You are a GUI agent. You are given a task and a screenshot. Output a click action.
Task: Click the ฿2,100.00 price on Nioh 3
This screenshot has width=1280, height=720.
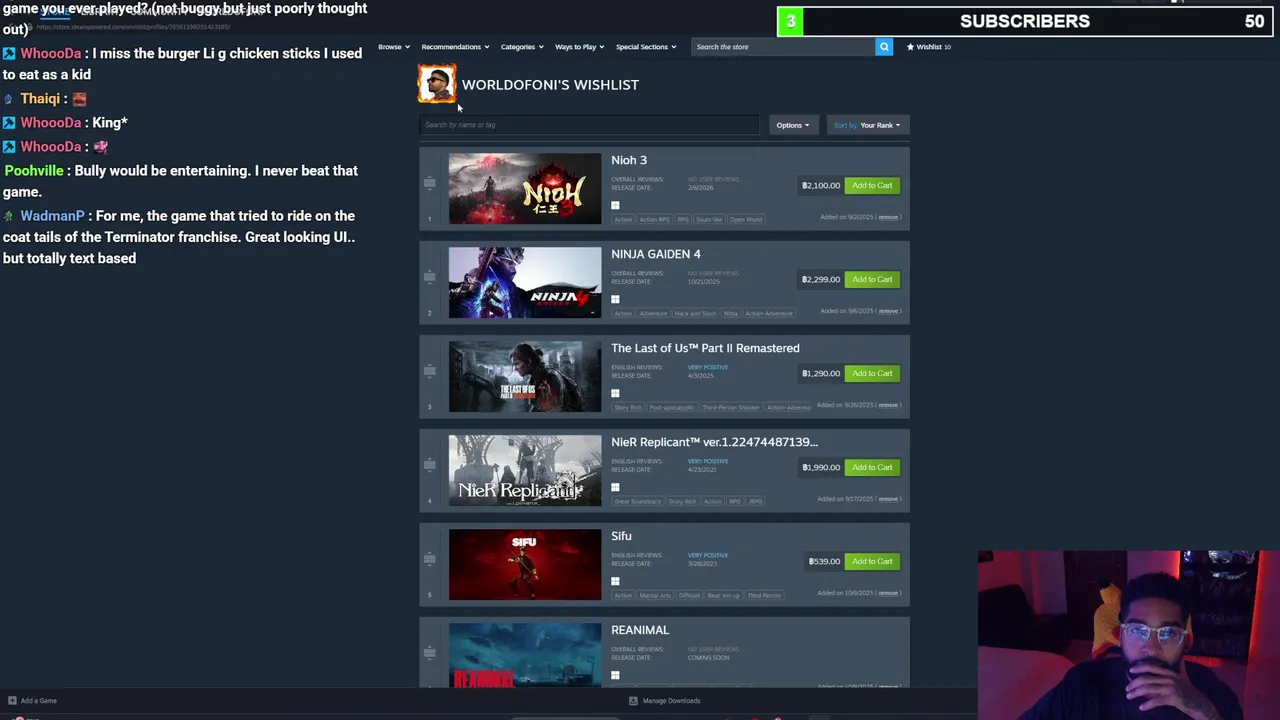[x=820, y=185]
